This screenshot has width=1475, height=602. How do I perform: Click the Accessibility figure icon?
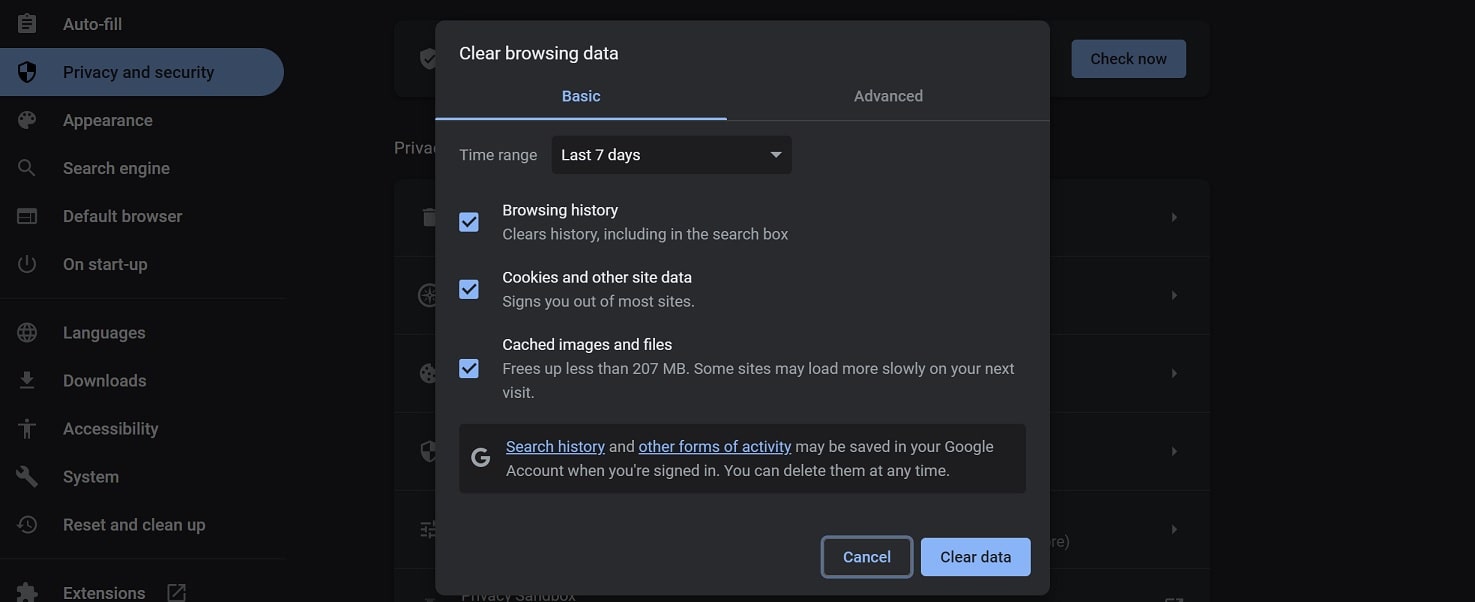[27, 429]
